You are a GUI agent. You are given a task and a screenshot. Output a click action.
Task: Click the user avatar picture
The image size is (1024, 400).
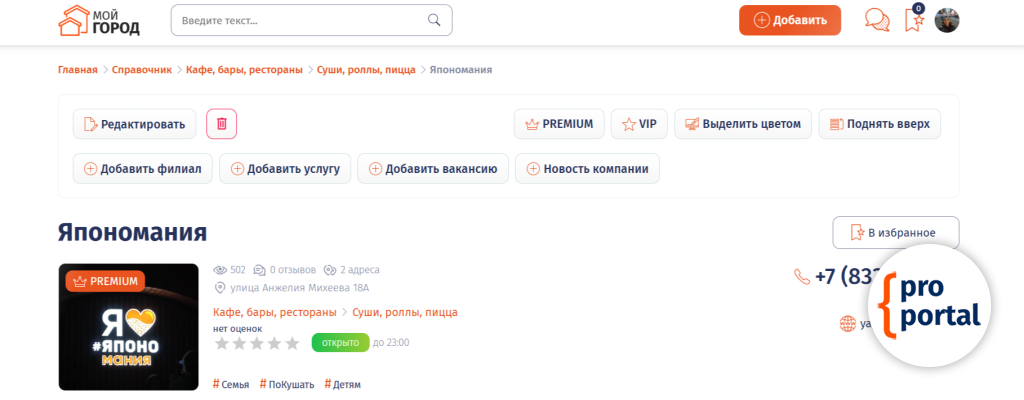947,20
